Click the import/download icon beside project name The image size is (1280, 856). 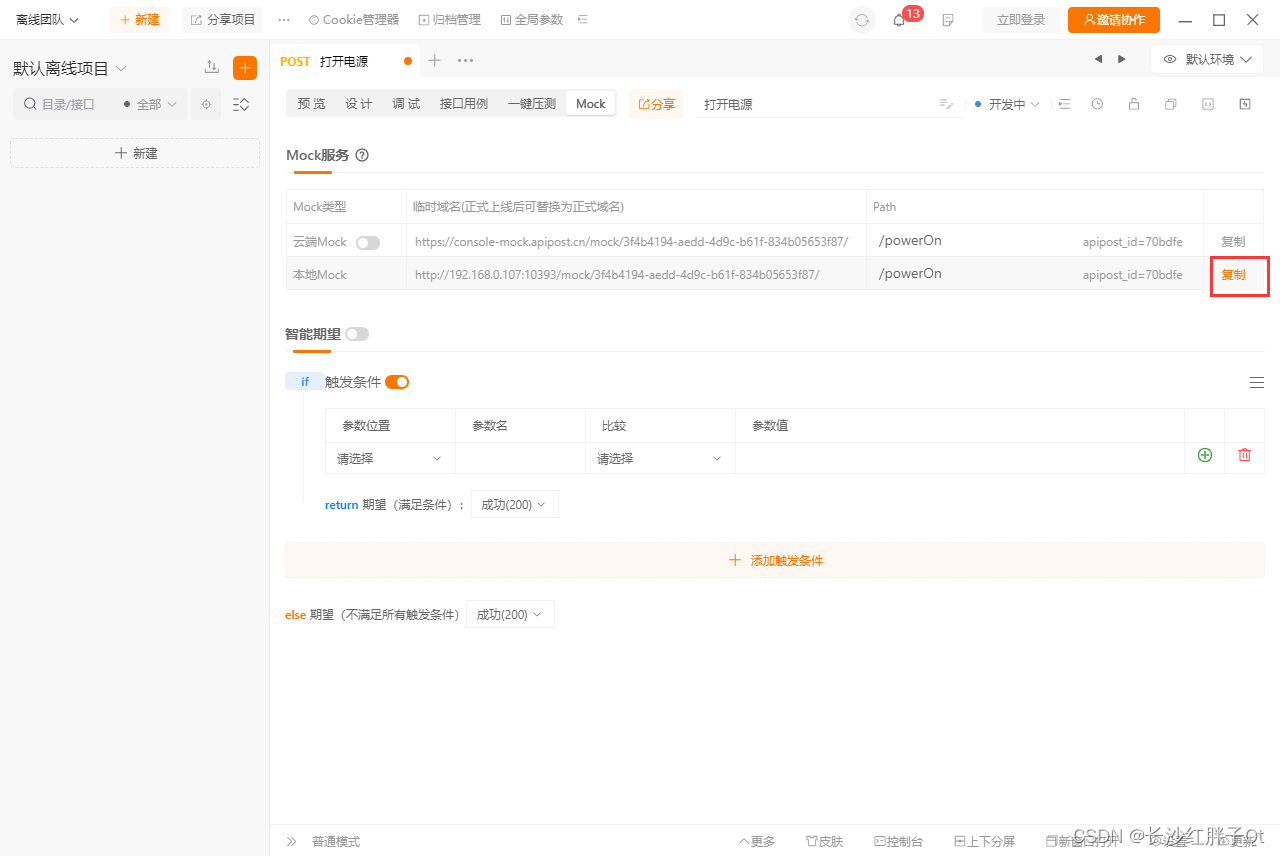[x=211, y=67]
